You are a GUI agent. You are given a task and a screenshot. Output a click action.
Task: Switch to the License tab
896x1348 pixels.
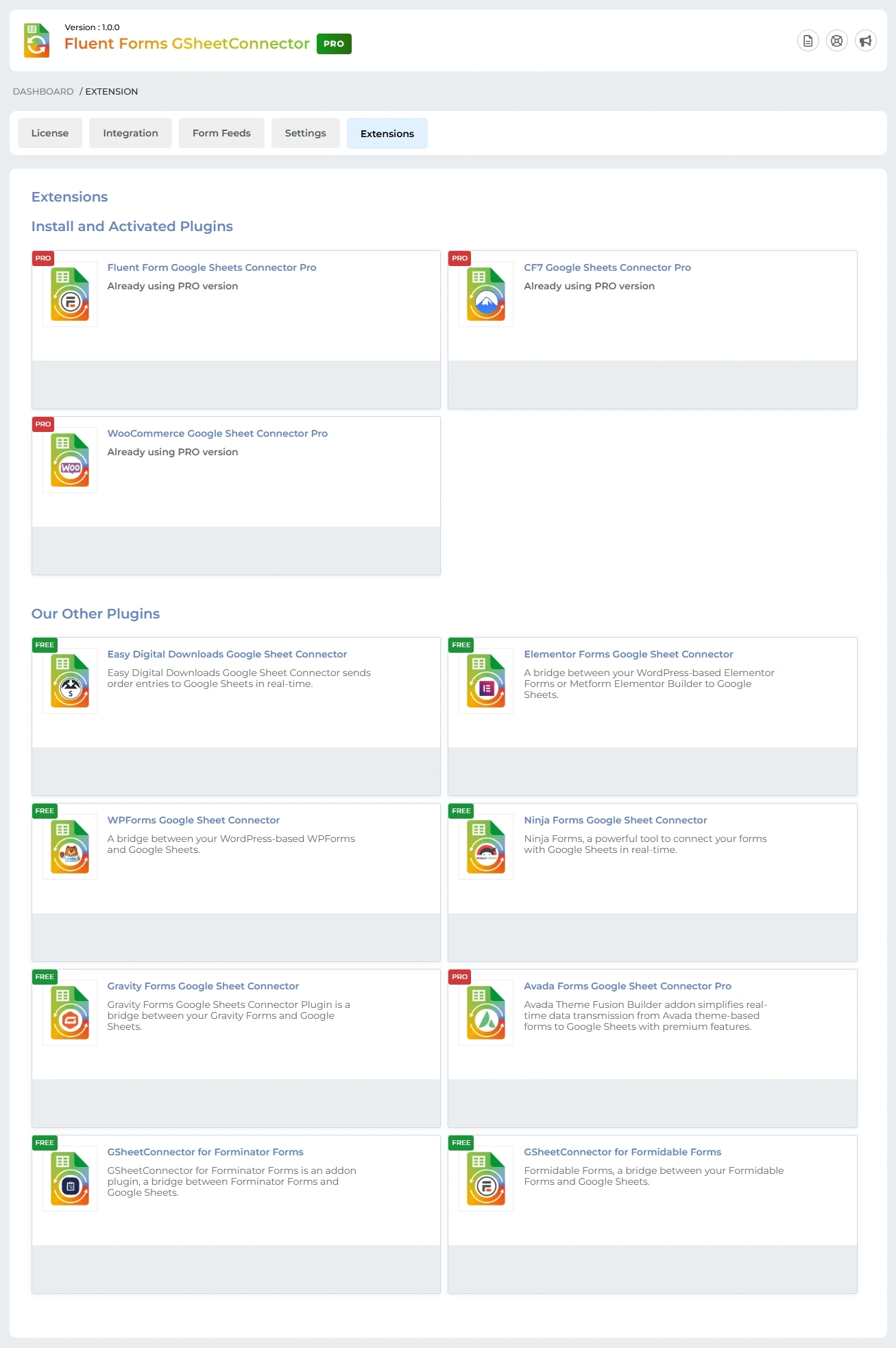[x=50, y=133]
